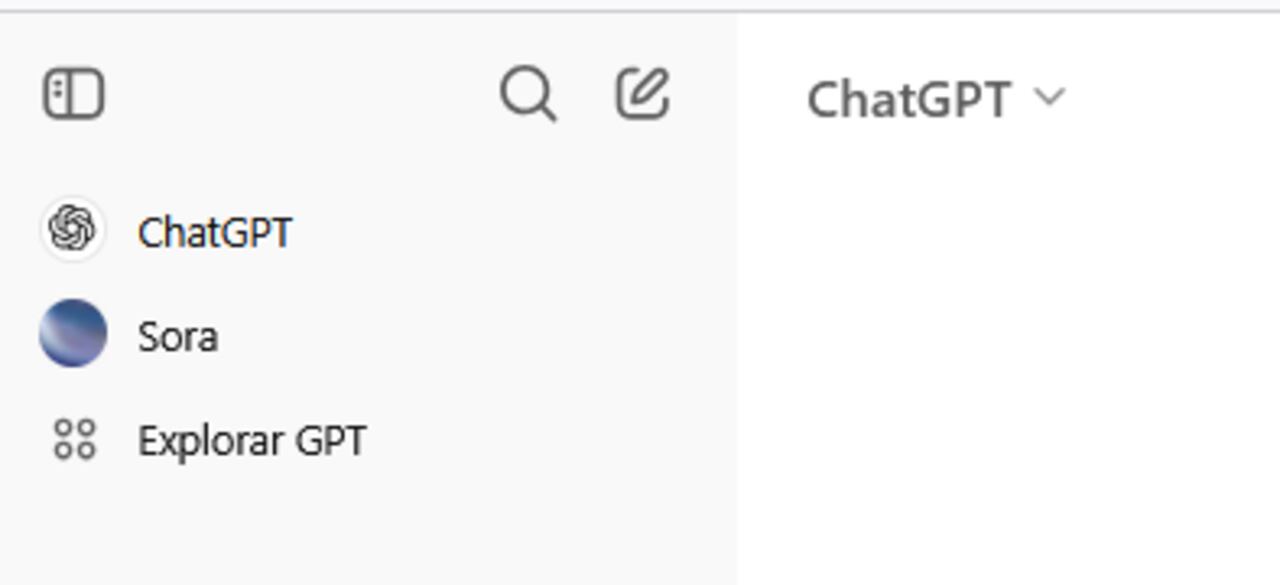The width and height of the screenshot is (1280, 585).
Task: Select the Sora row in the sidebar
Action: coord(300,335)
